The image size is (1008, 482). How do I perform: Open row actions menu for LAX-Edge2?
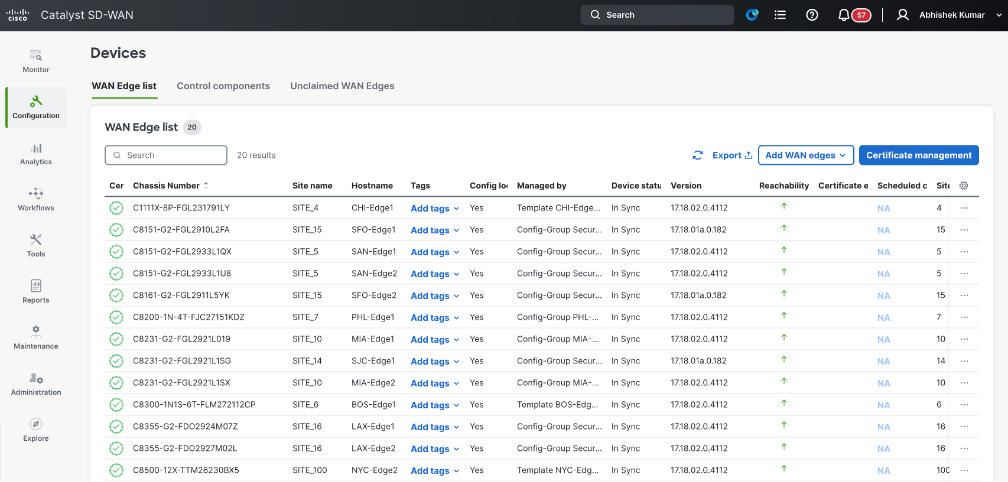(964, 449)
